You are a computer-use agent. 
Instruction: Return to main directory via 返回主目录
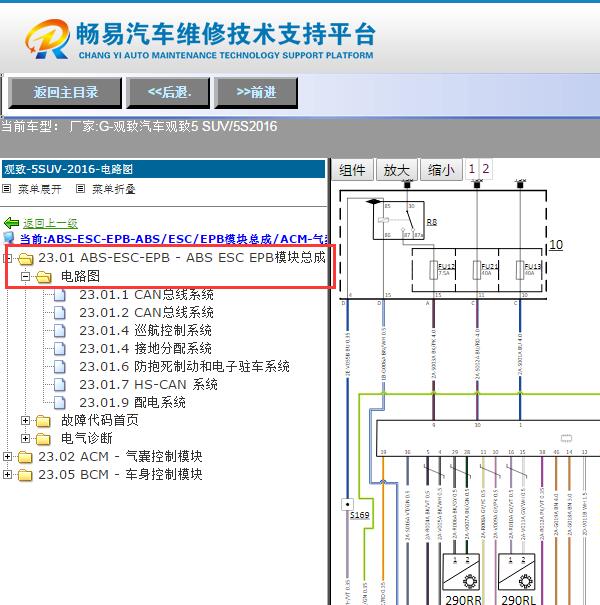point(65,93)
